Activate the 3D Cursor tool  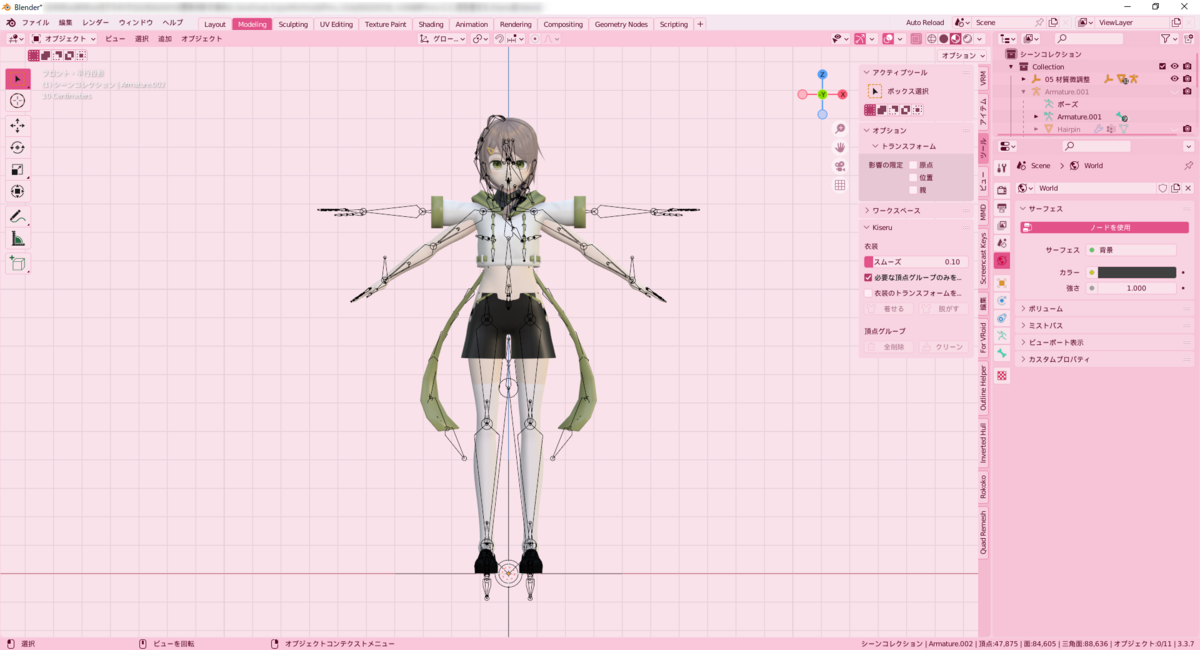tap(18, 101)
